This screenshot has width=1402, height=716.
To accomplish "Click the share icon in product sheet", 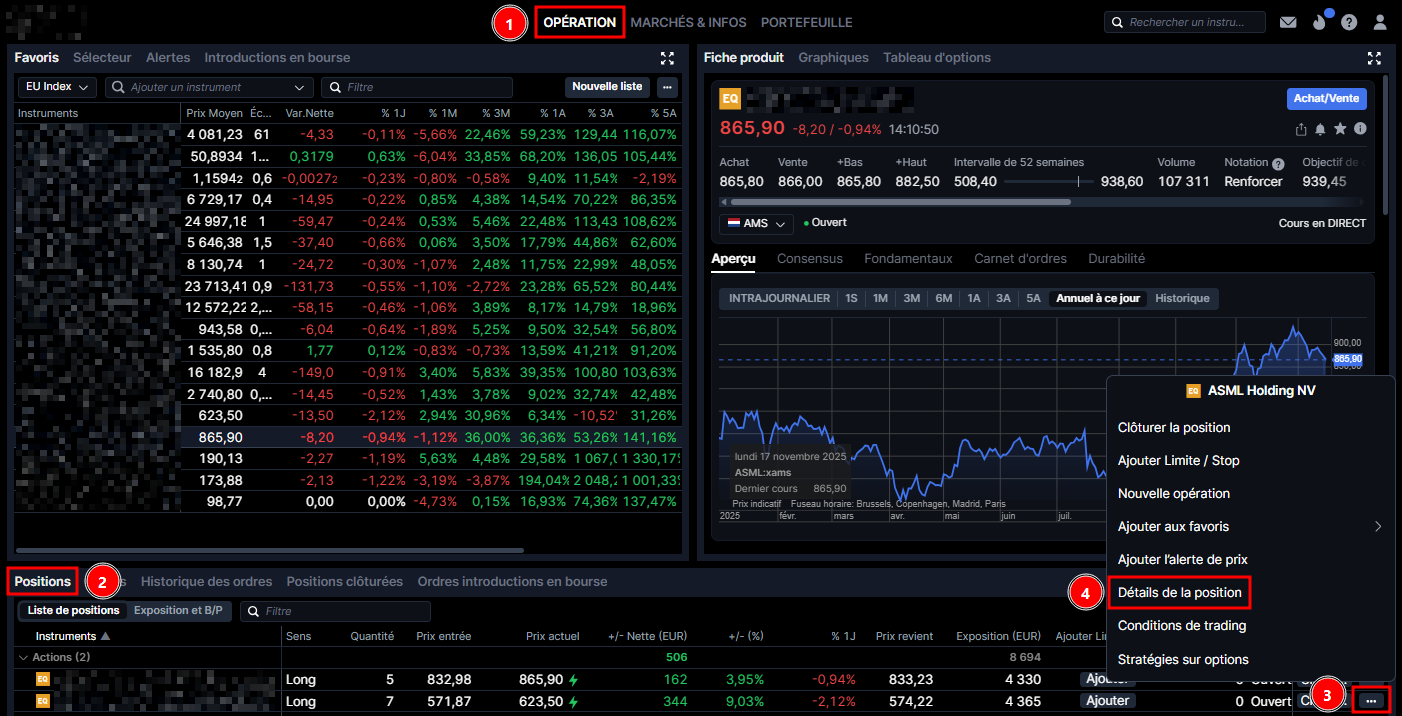I will [x=1301, y=129].
